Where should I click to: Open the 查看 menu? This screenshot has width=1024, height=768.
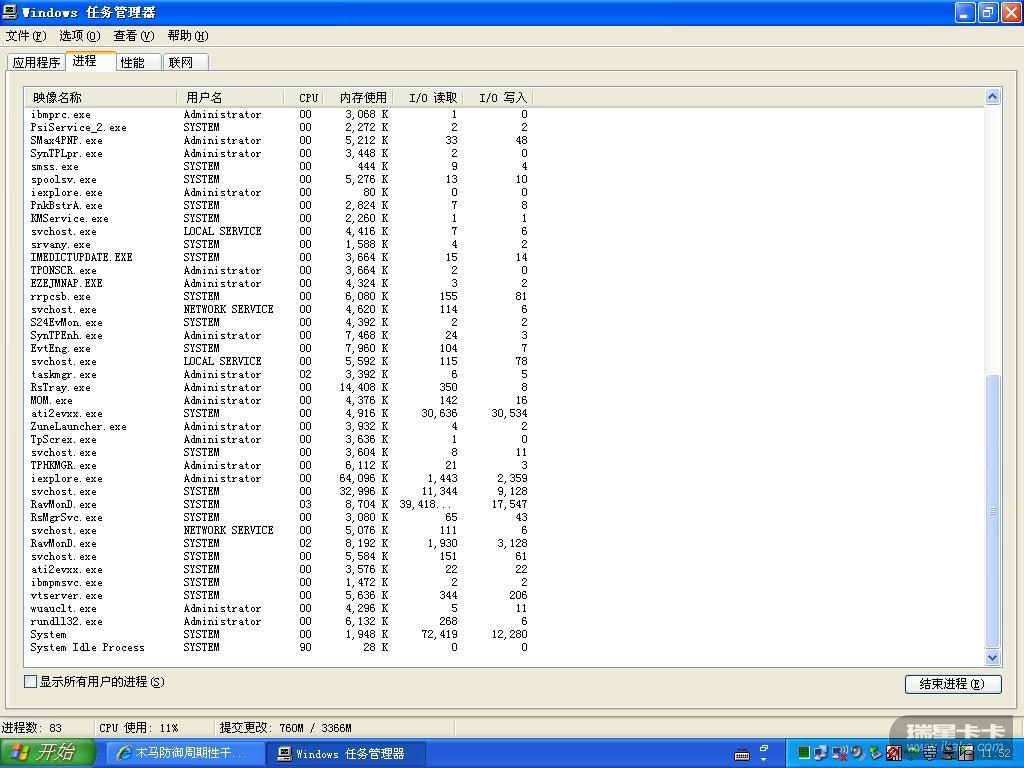(x=134, y=36)
